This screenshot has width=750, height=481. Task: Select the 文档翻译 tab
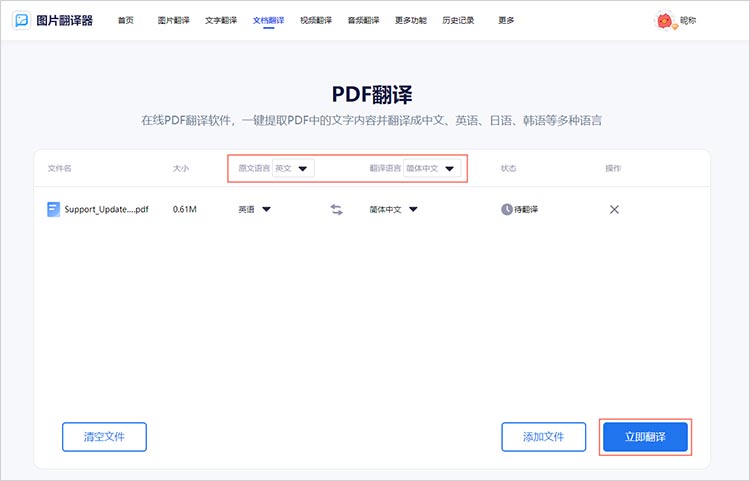(268, 21)
